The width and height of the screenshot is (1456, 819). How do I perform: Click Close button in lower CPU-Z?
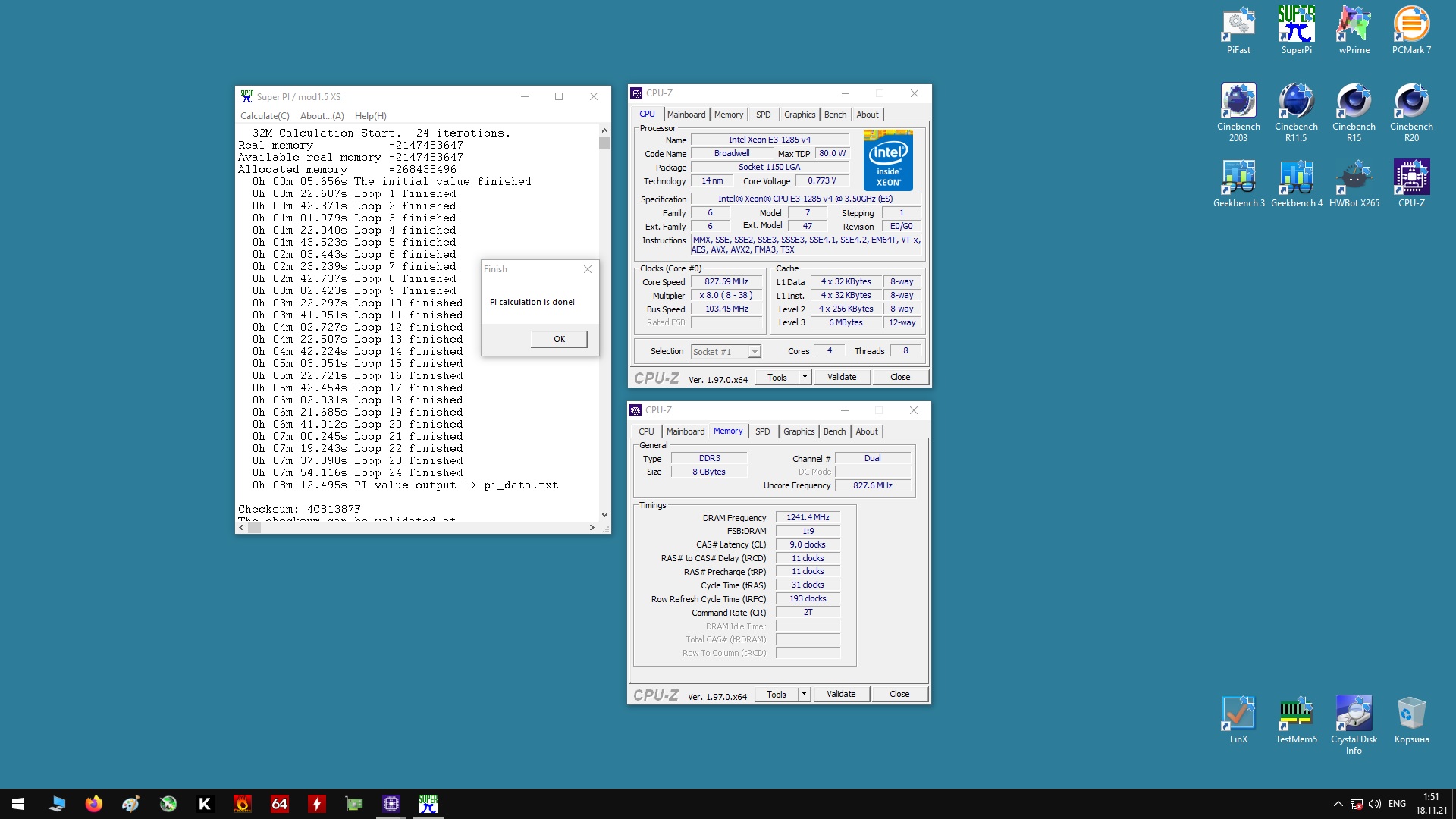coord(899,694)
